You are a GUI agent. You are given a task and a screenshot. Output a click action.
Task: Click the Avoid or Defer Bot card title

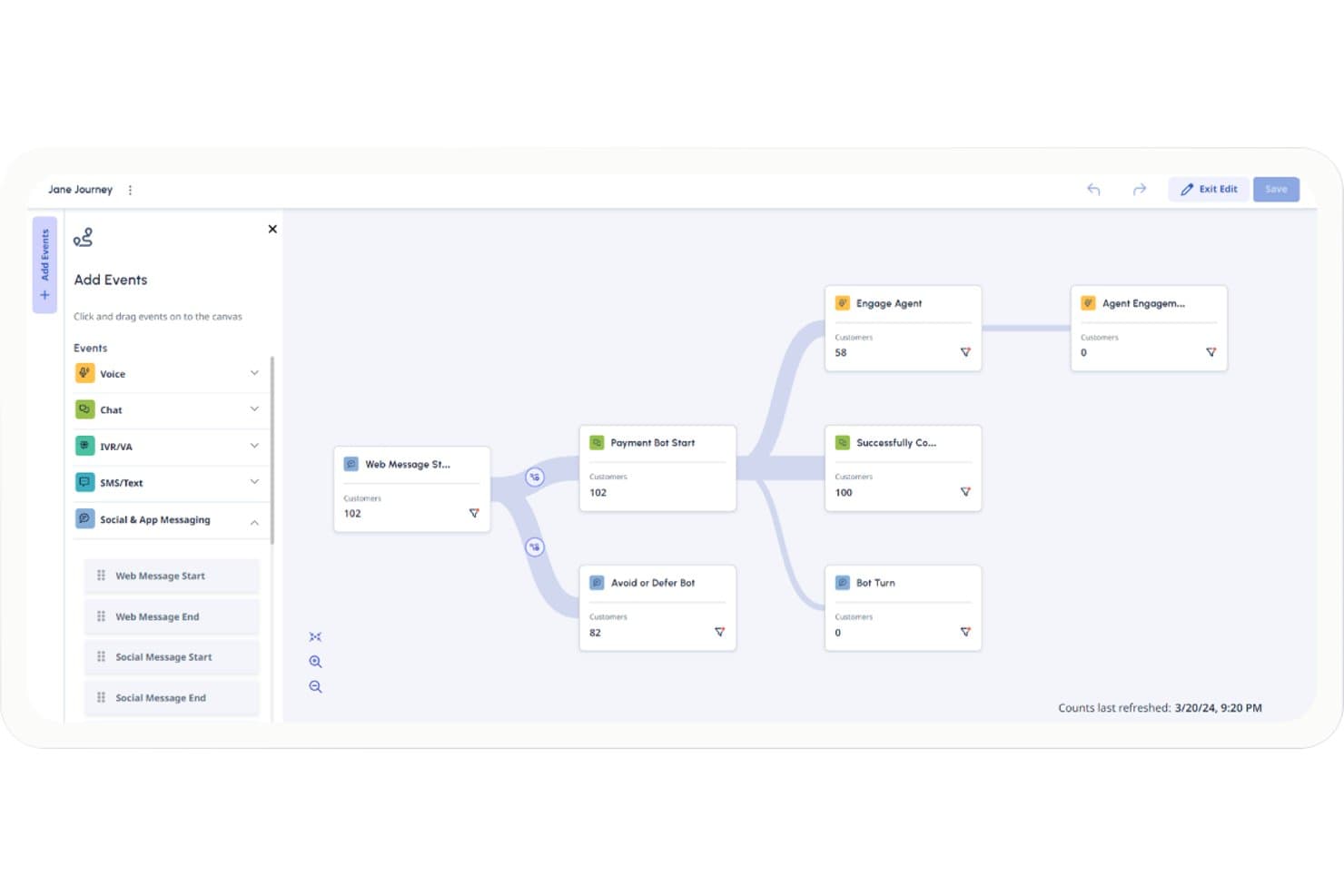[653, 583]
